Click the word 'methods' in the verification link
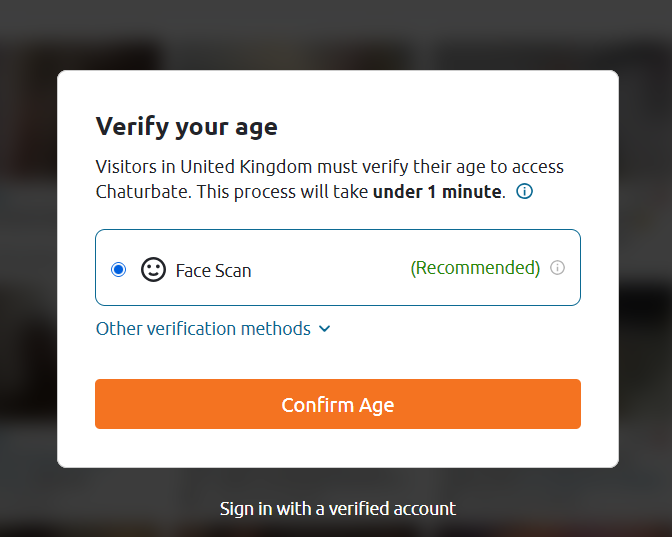 point(276,329)
